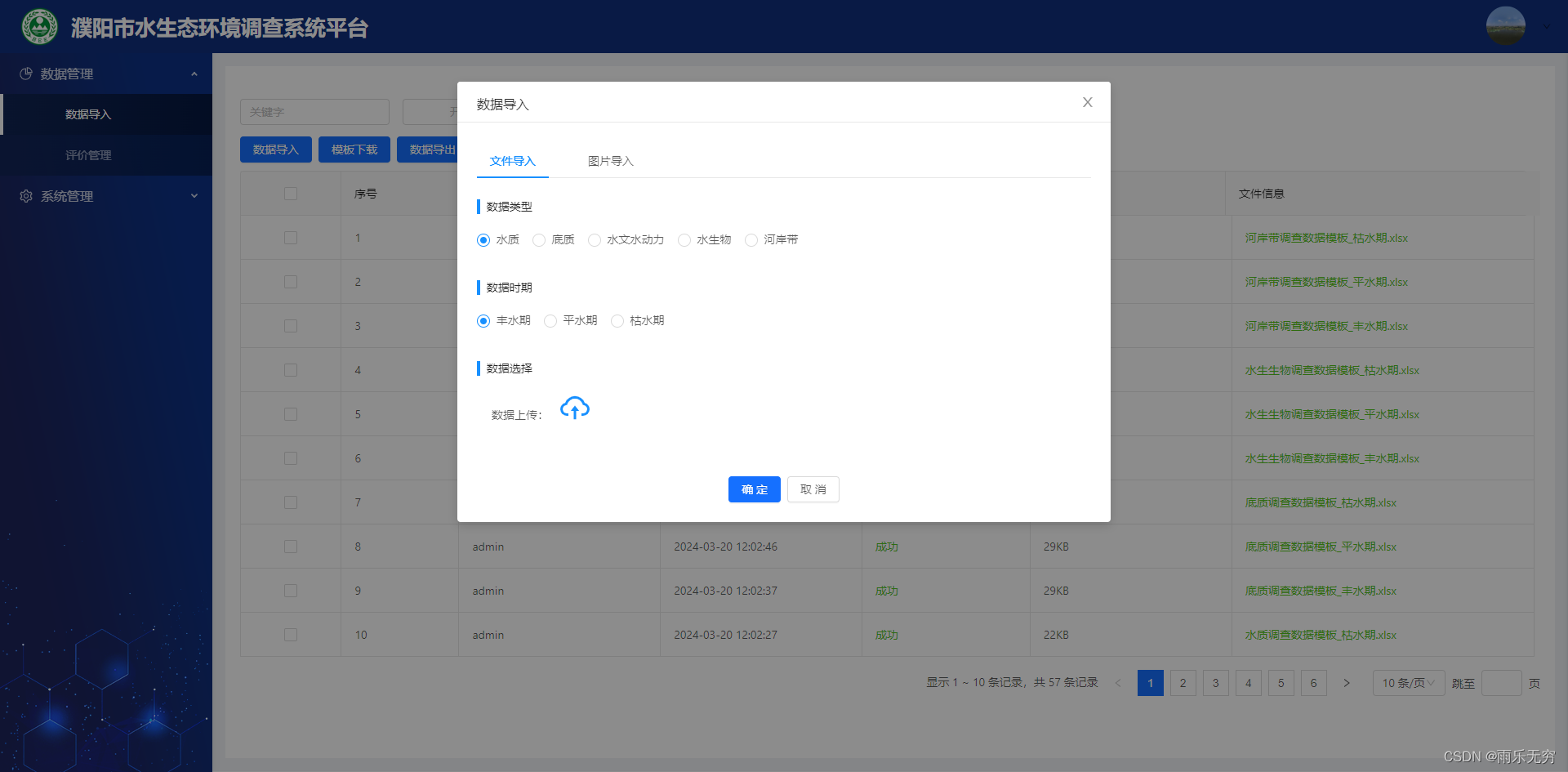This screenshot has width=1568, height=772.
Task: Check the checkbox for row 8
Action: 291,547
